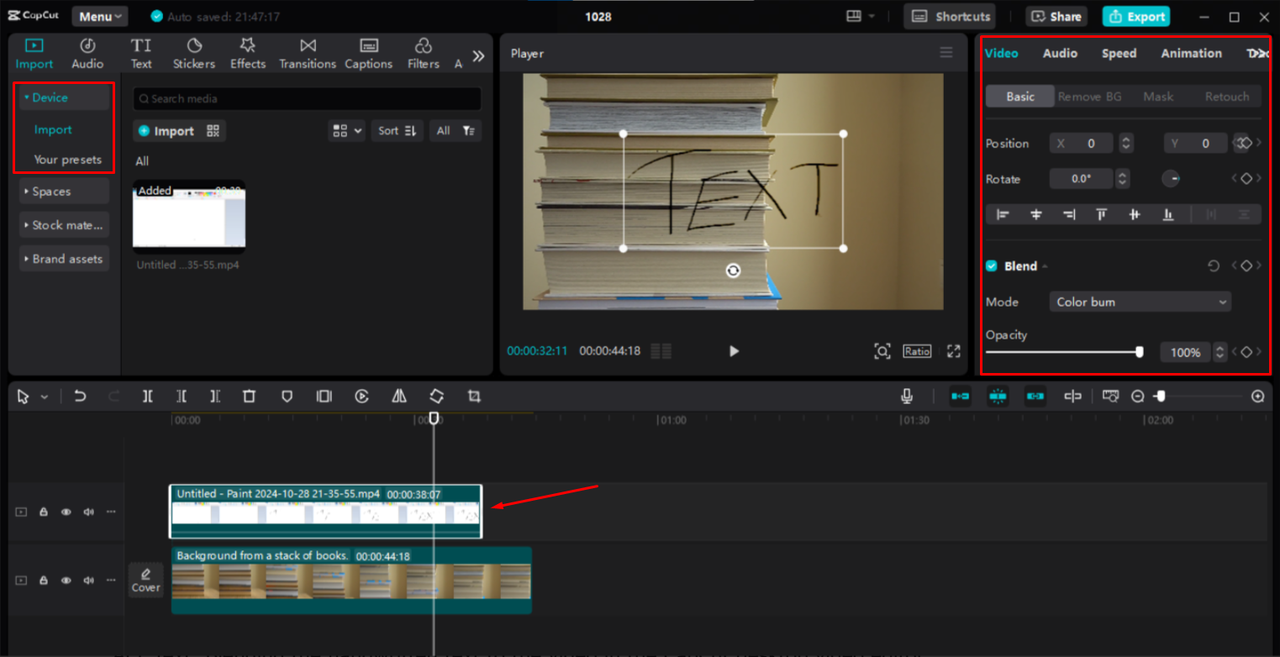Open the Captions tab
Viewport: 1280px width, 657px height.
[369, 53]
